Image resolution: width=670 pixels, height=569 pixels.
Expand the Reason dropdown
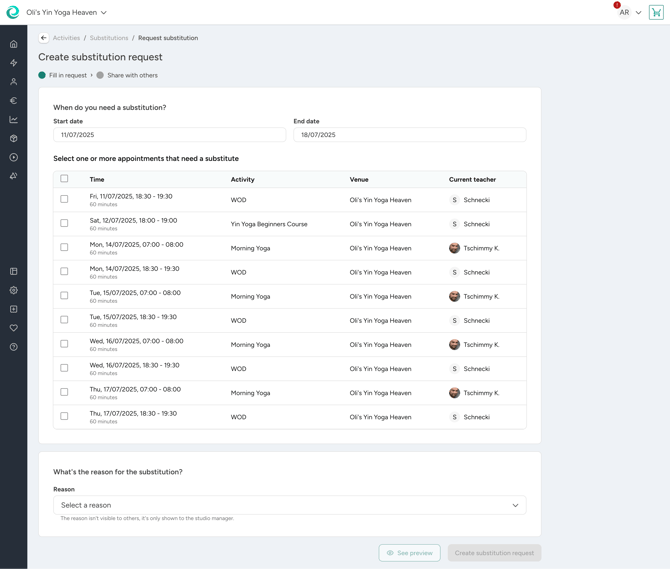pyautogui.click(x=289, y=505)
